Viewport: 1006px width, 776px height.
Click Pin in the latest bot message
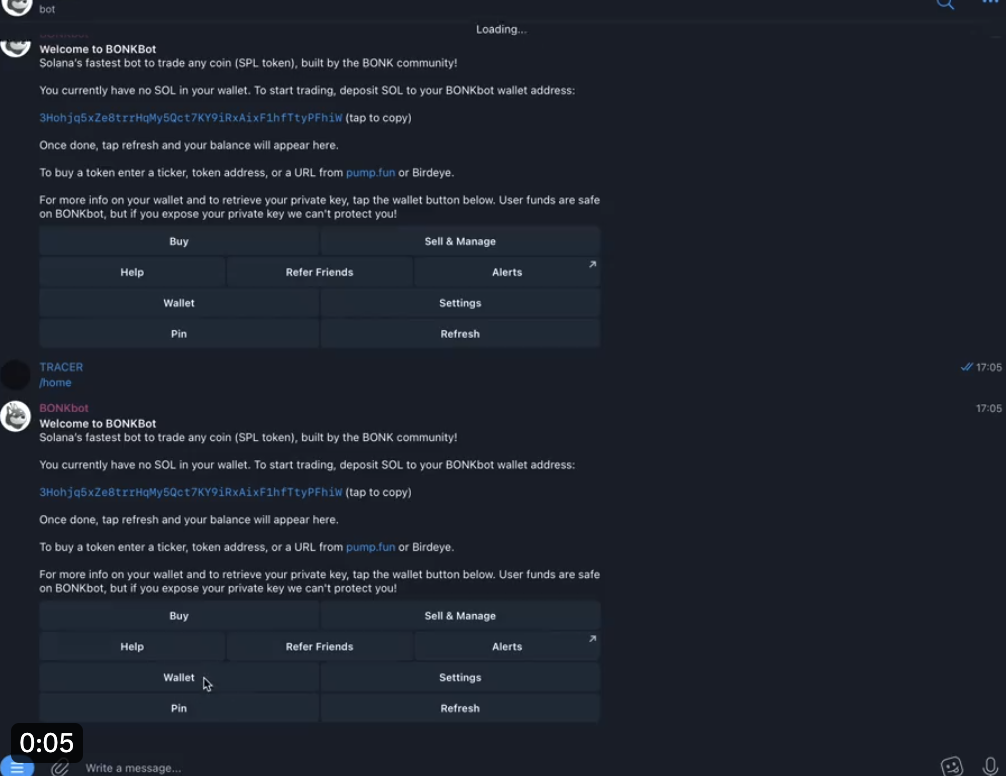click(179, 708)
